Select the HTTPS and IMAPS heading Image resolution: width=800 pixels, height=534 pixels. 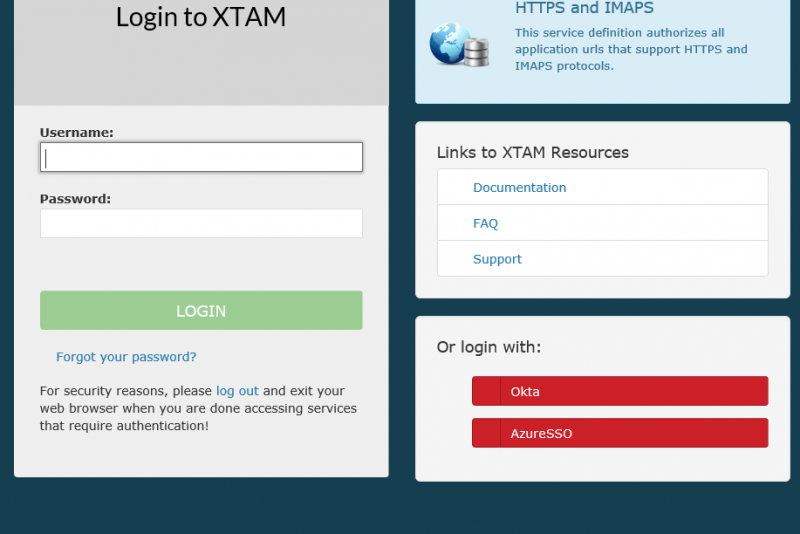(584, 9)
